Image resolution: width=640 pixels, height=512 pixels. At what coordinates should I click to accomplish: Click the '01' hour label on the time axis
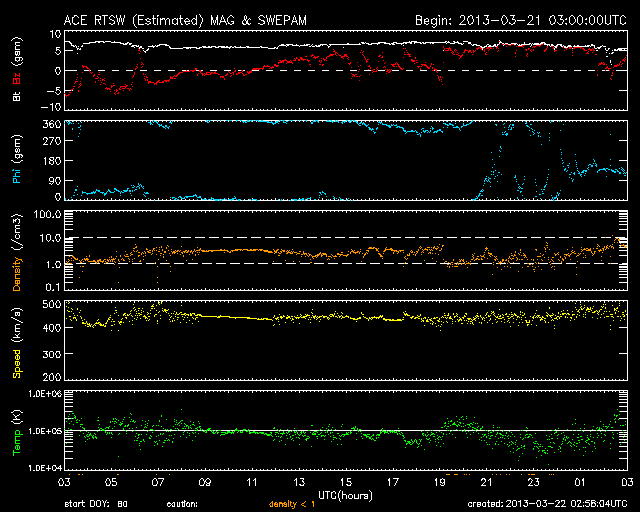[580, 482]
